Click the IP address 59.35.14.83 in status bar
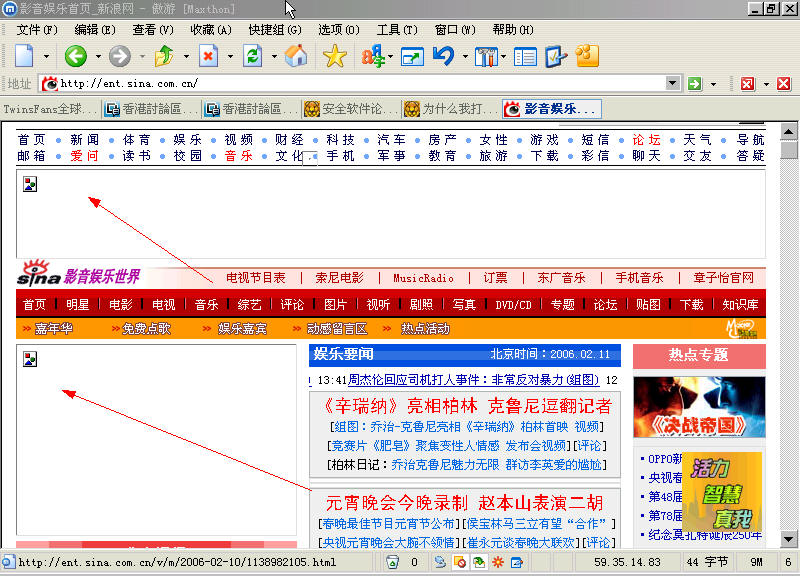The width and height of the screenshot is (800, 576). [x=627, y=562]
